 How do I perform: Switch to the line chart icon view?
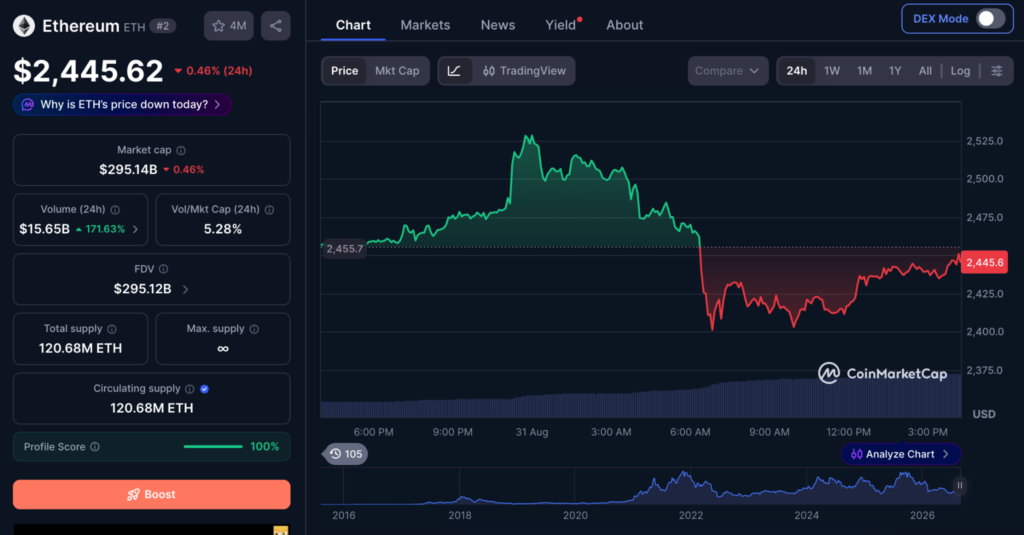coord(454,71)
